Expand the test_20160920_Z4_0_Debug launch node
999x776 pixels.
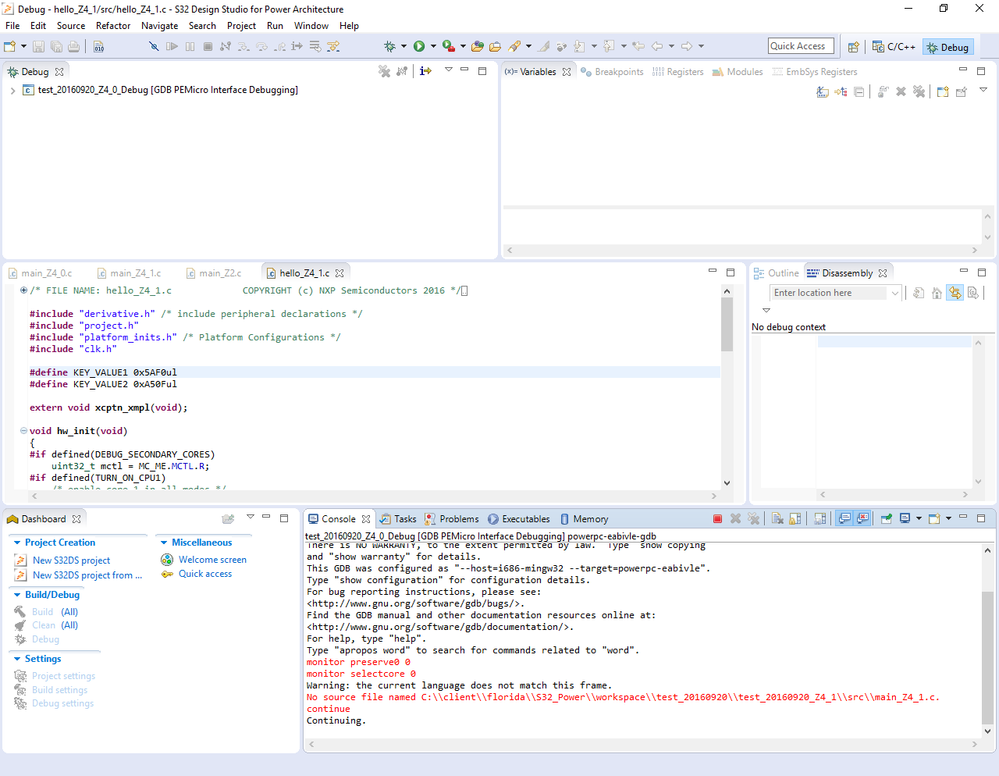(13, 90)
